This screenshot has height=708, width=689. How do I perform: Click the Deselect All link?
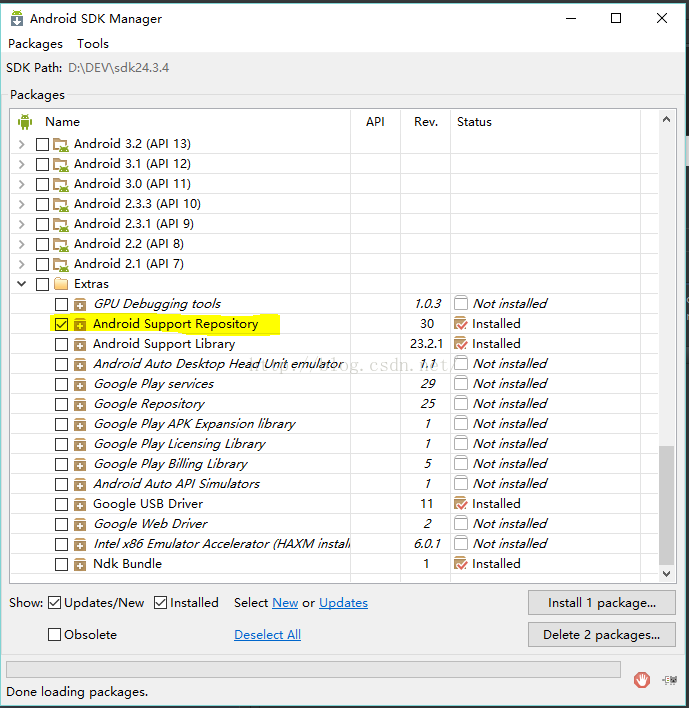click(267, 635)
